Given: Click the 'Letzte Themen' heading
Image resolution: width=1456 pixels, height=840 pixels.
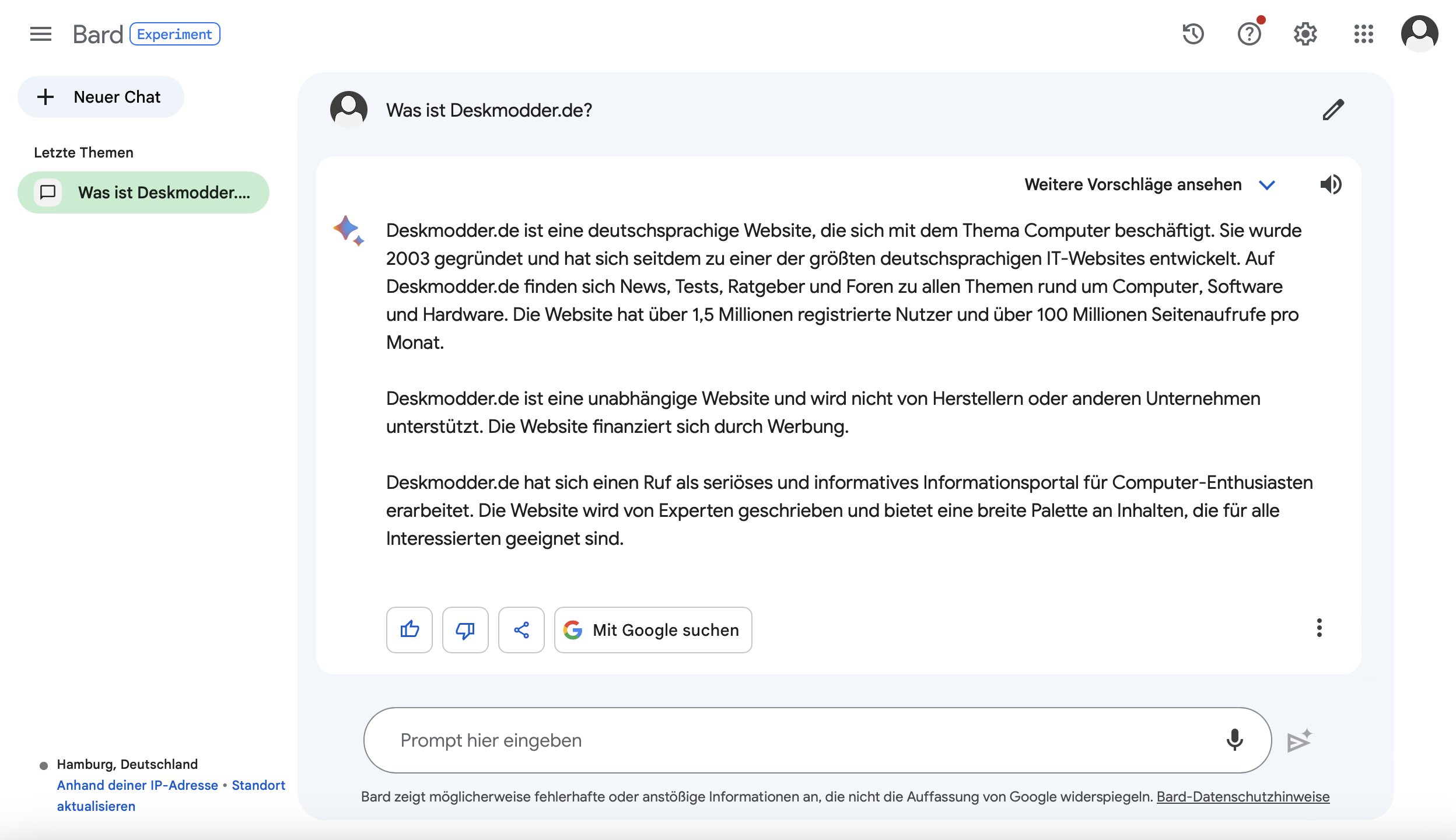Looking at the screenshot, I should pos(83,152).
